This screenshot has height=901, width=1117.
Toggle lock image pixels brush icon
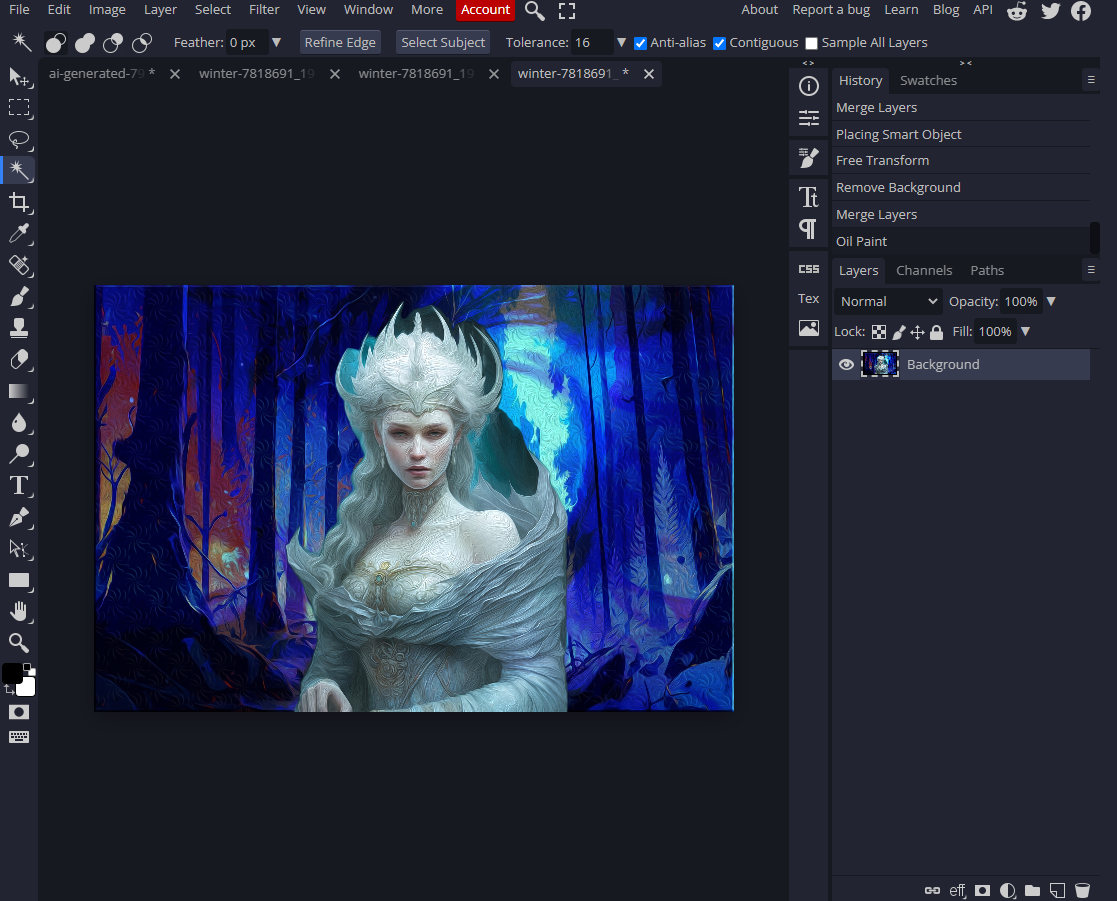pyautogui.click(x=899, y=332)
